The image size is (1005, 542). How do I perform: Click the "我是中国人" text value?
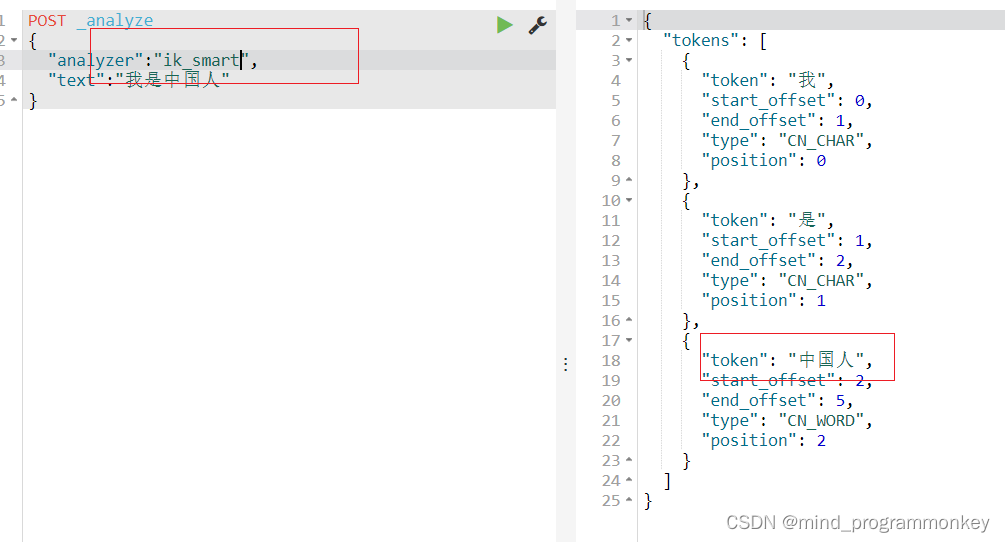(x=172, y=80)
